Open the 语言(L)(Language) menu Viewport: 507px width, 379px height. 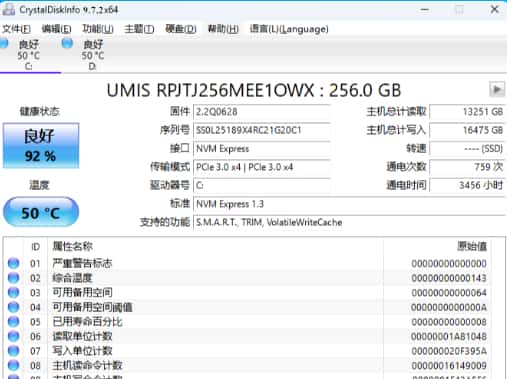click(289, 29)
